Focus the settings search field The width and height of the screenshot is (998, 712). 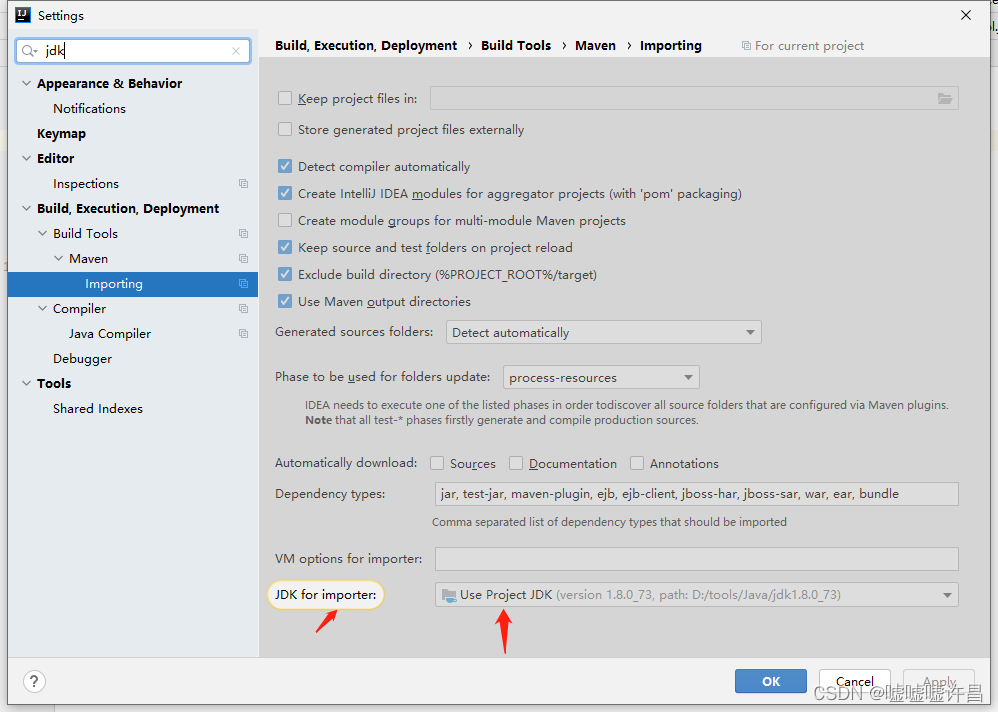(x=133, y=51)
